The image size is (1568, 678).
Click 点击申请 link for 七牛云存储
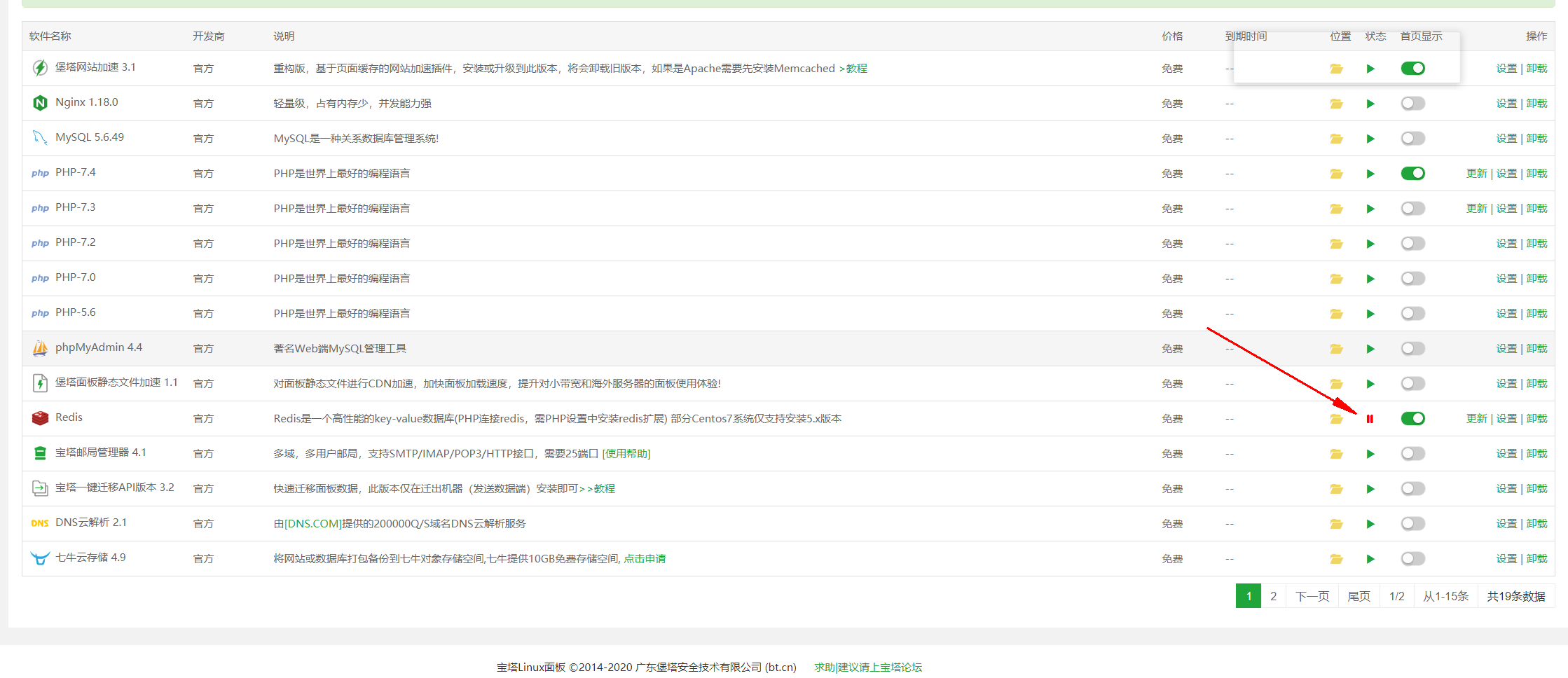pyautogui.click(x=645, y=559)
